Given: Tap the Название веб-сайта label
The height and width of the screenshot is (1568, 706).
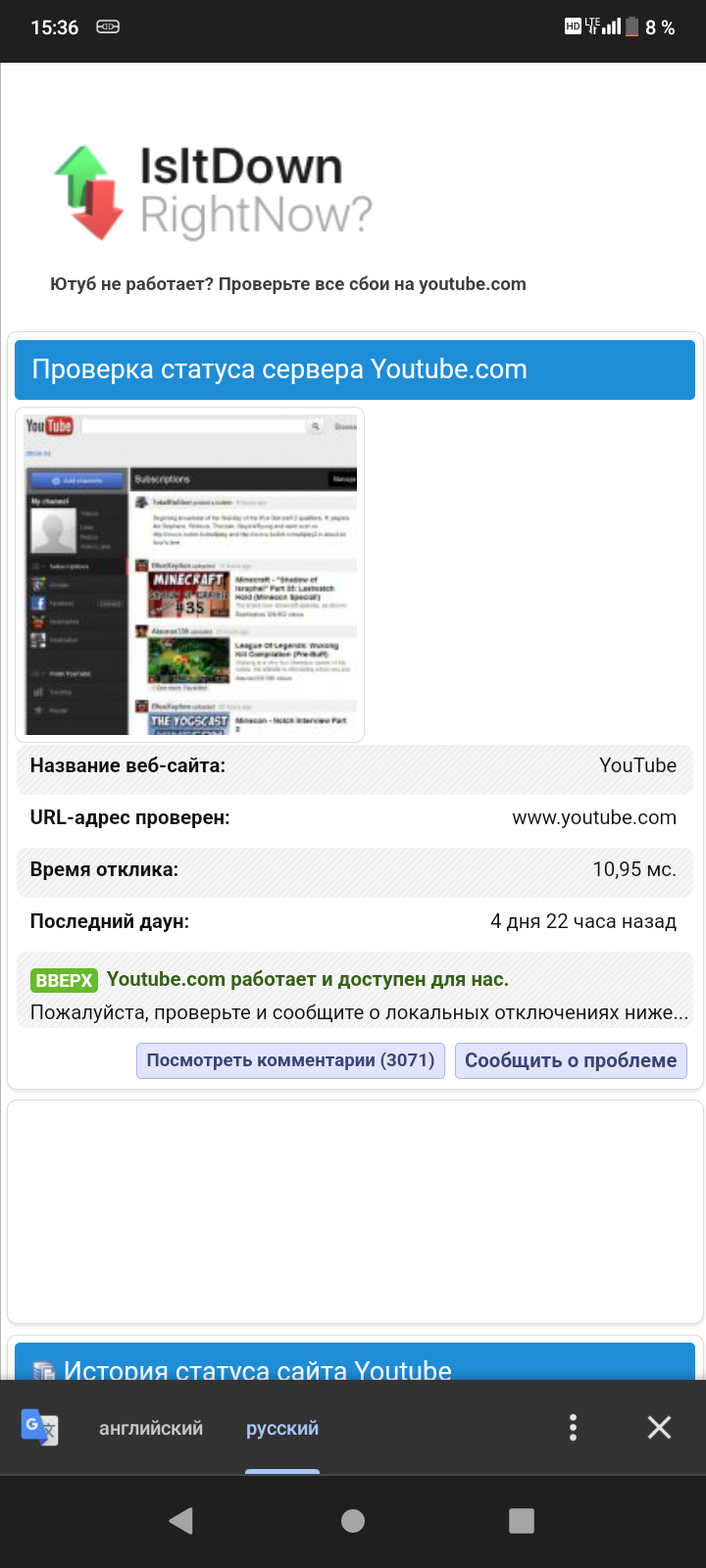Looking at the screenshot, I should (127, 765).
